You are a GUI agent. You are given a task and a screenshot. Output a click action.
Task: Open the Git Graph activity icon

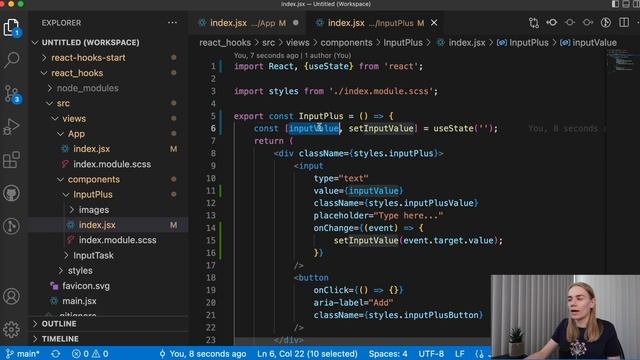tap(11, 226)
